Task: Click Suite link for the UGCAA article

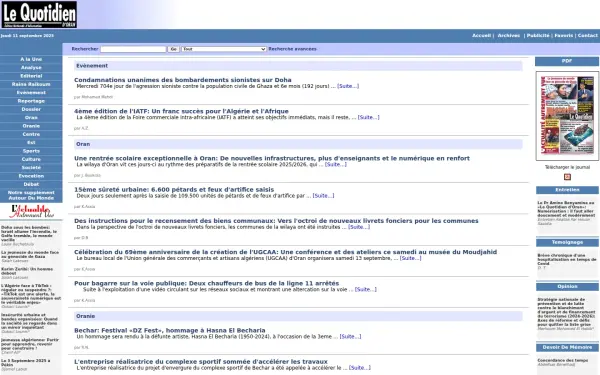Action: (411, 258)
